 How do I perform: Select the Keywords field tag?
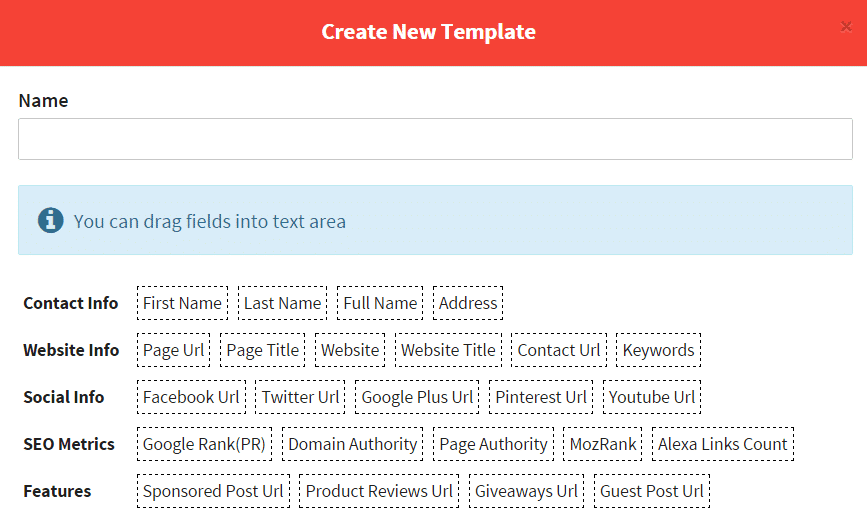(659, 350)
